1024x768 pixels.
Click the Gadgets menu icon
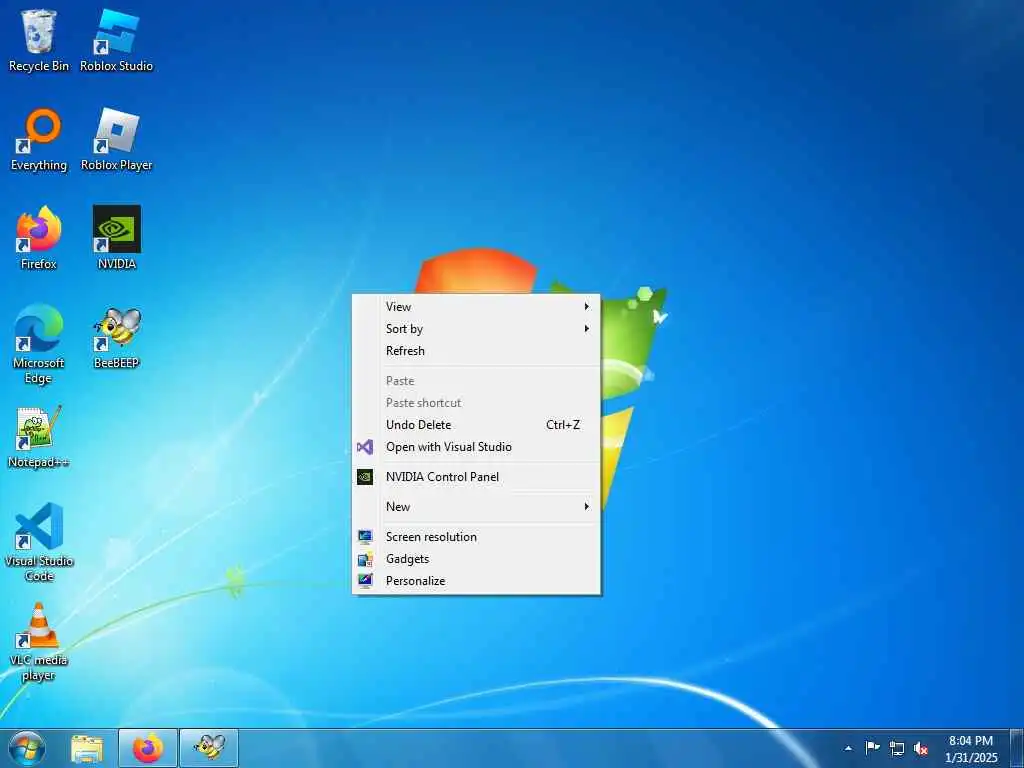(365, 559)
